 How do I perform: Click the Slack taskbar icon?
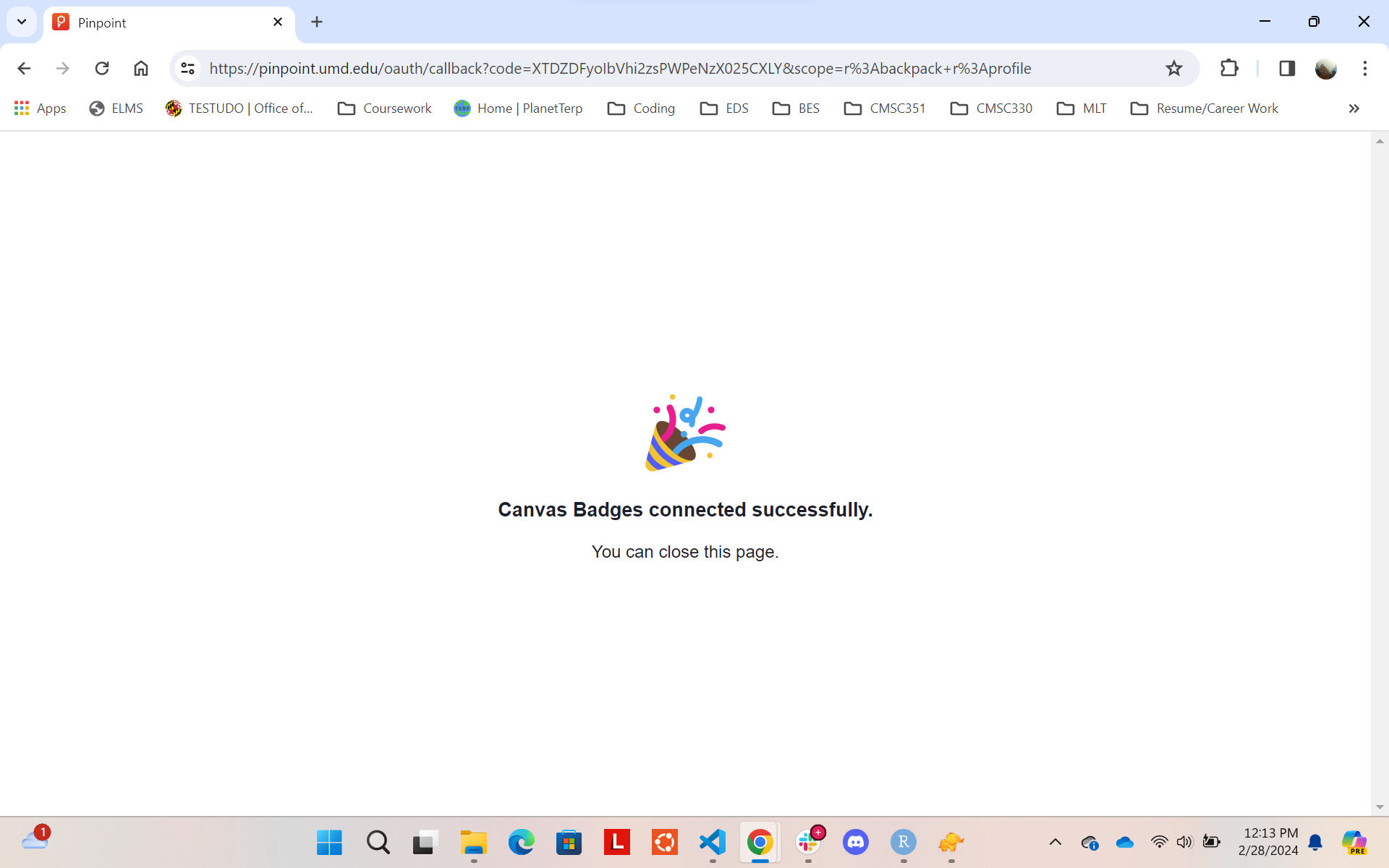(x=808, y=843)
